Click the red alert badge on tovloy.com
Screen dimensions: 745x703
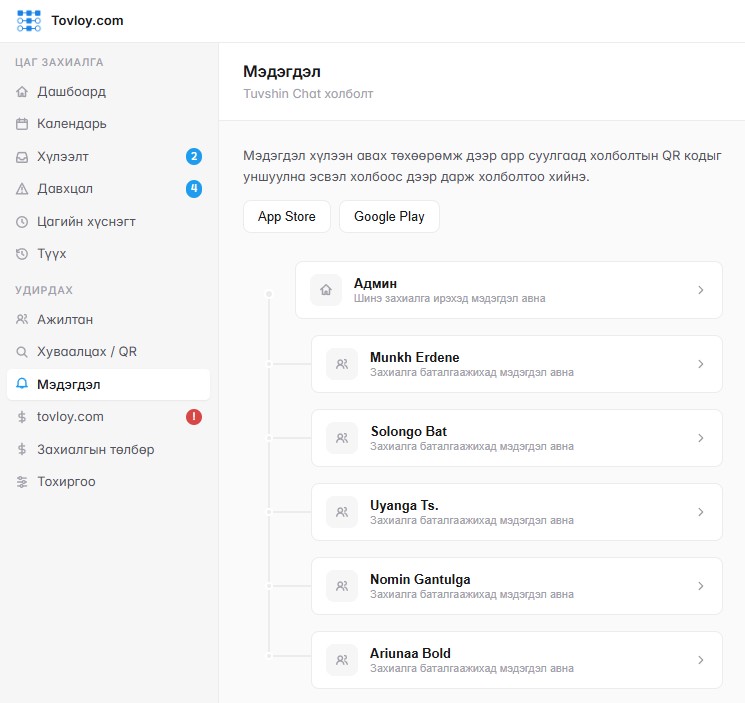(194, 417)
